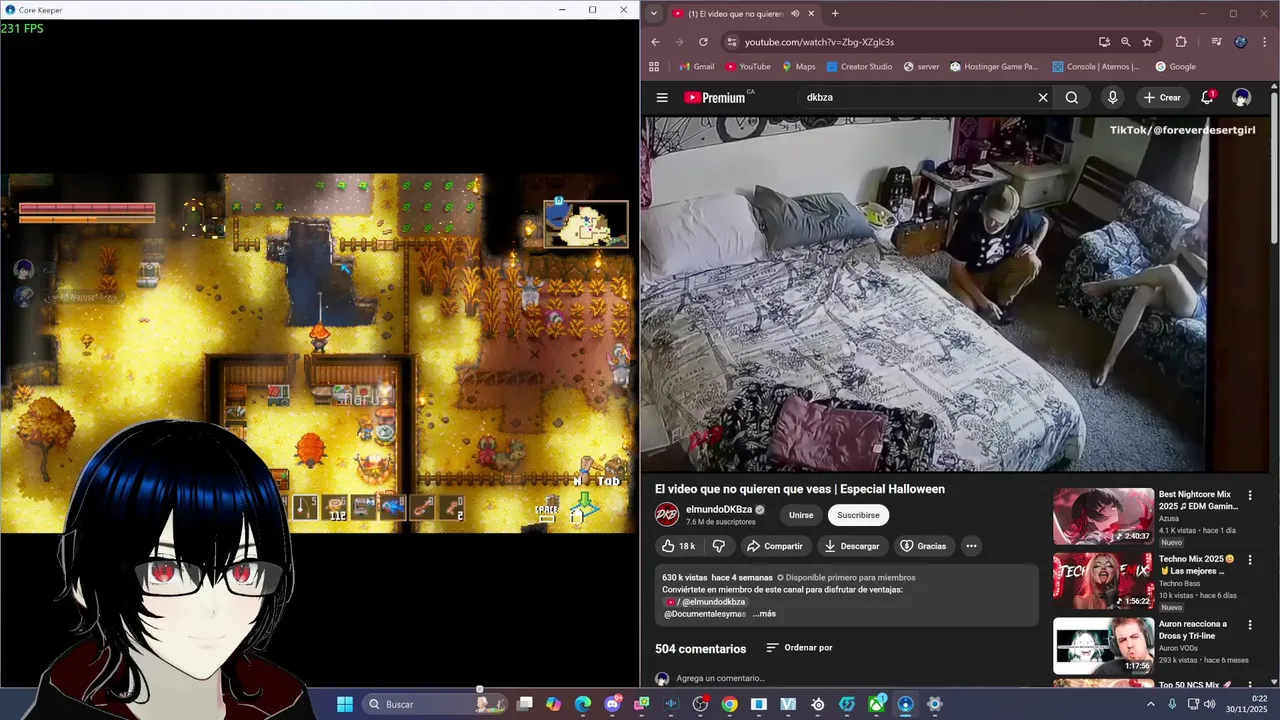
Task: Open Gmail bookmark
Action: (x=696, y=67)
